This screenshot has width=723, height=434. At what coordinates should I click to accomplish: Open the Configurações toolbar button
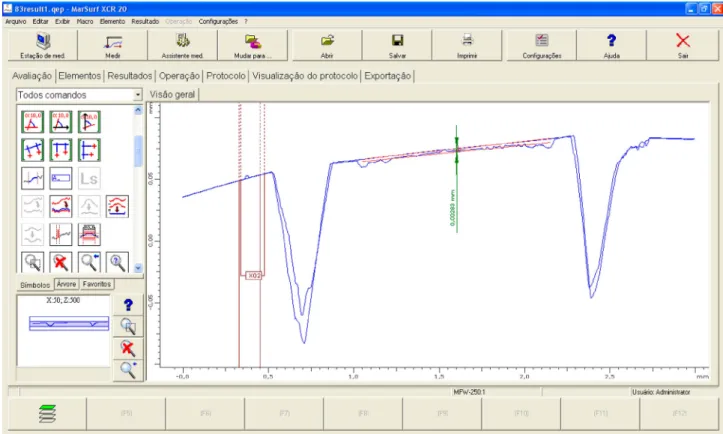coord(542,45)
